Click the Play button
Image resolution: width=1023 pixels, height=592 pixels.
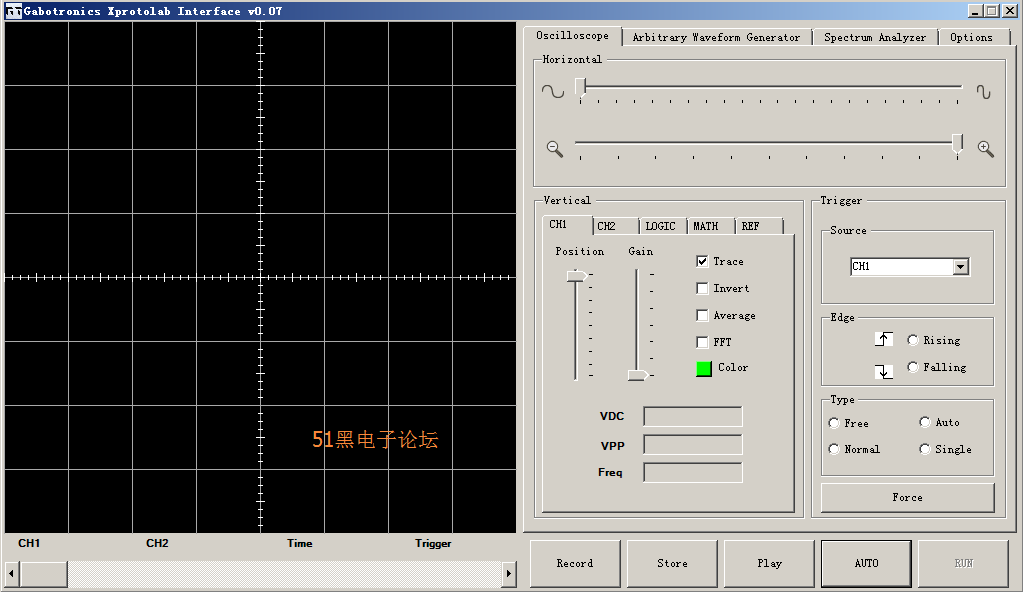coord(769,563)
